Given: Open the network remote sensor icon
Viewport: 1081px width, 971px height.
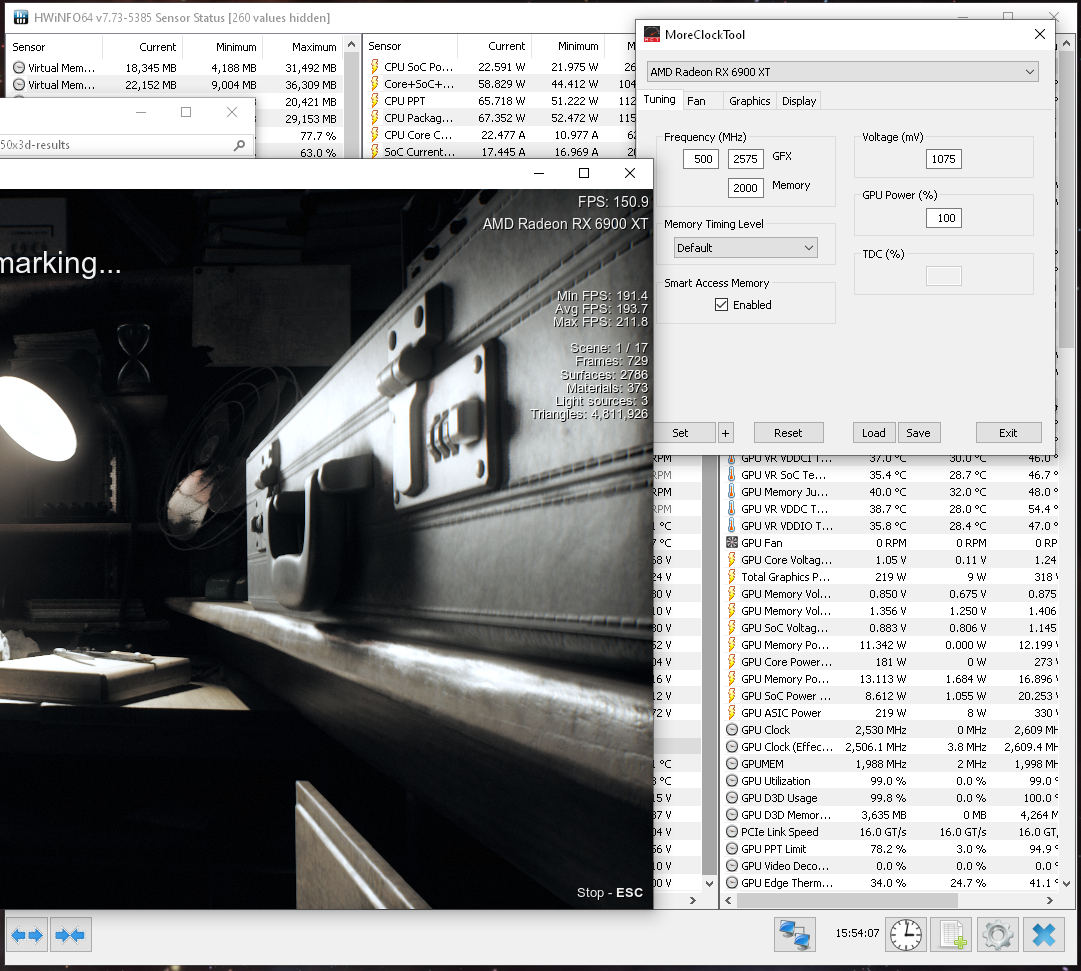Looking at the screenshot, I should [x=794, y=934].
